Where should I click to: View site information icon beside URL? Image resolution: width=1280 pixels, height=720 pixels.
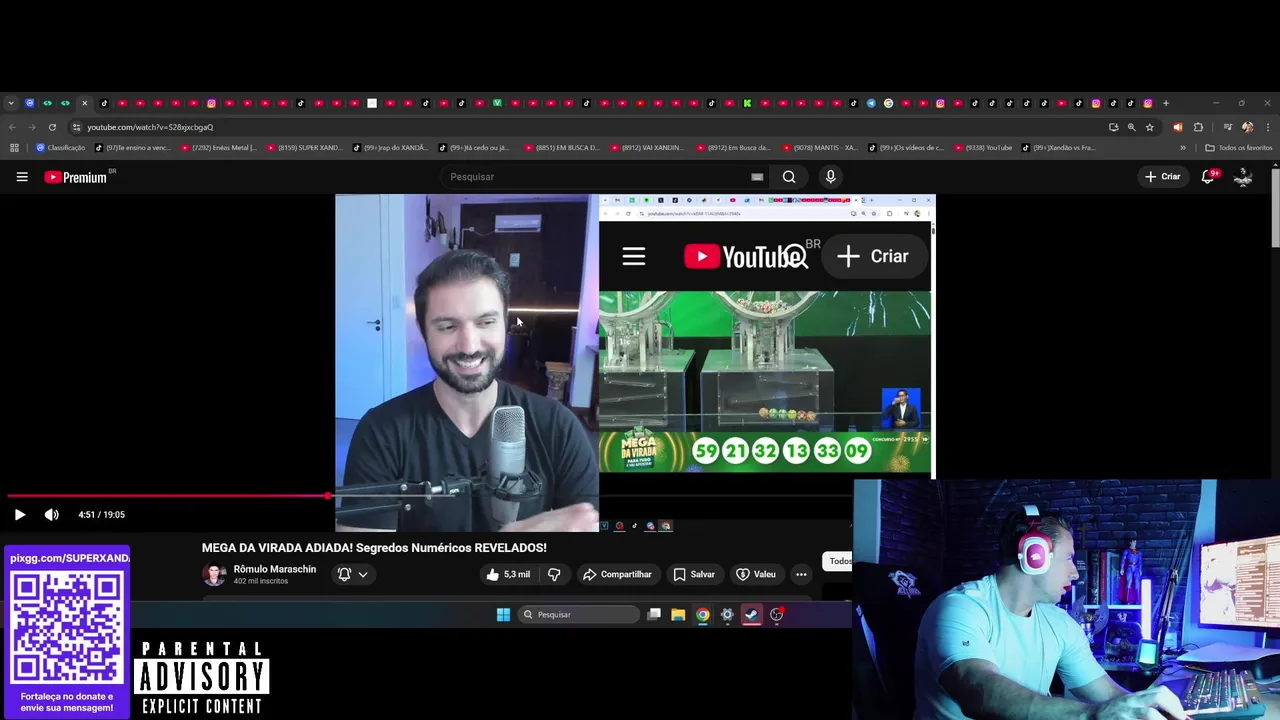[76, 127]
